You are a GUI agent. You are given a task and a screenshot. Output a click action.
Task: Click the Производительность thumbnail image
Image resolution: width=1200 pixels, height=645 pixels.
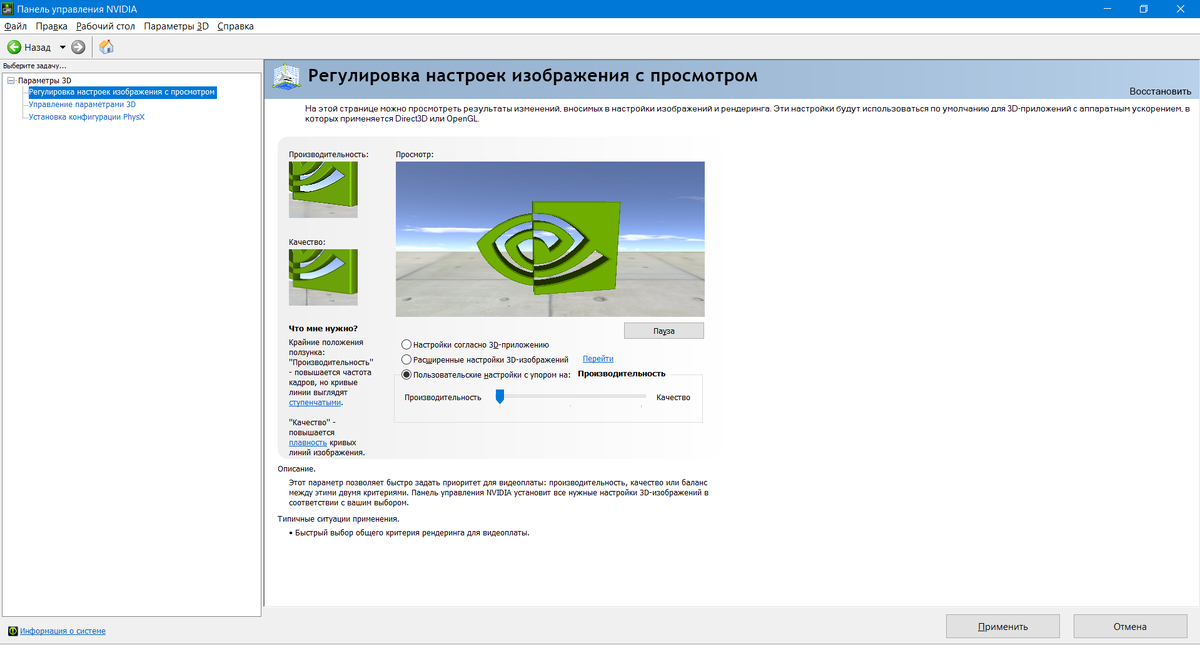click(323, 190)
